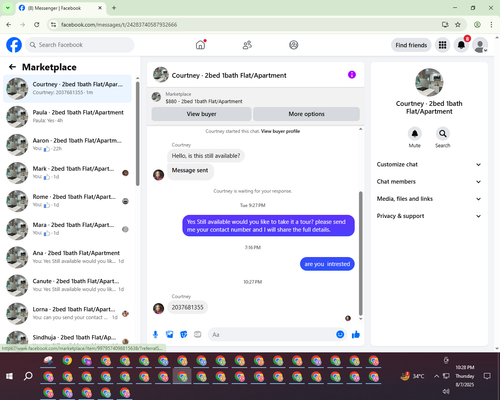Open the Windows Start menu
500x400 pixels.
tap(9, 376)
